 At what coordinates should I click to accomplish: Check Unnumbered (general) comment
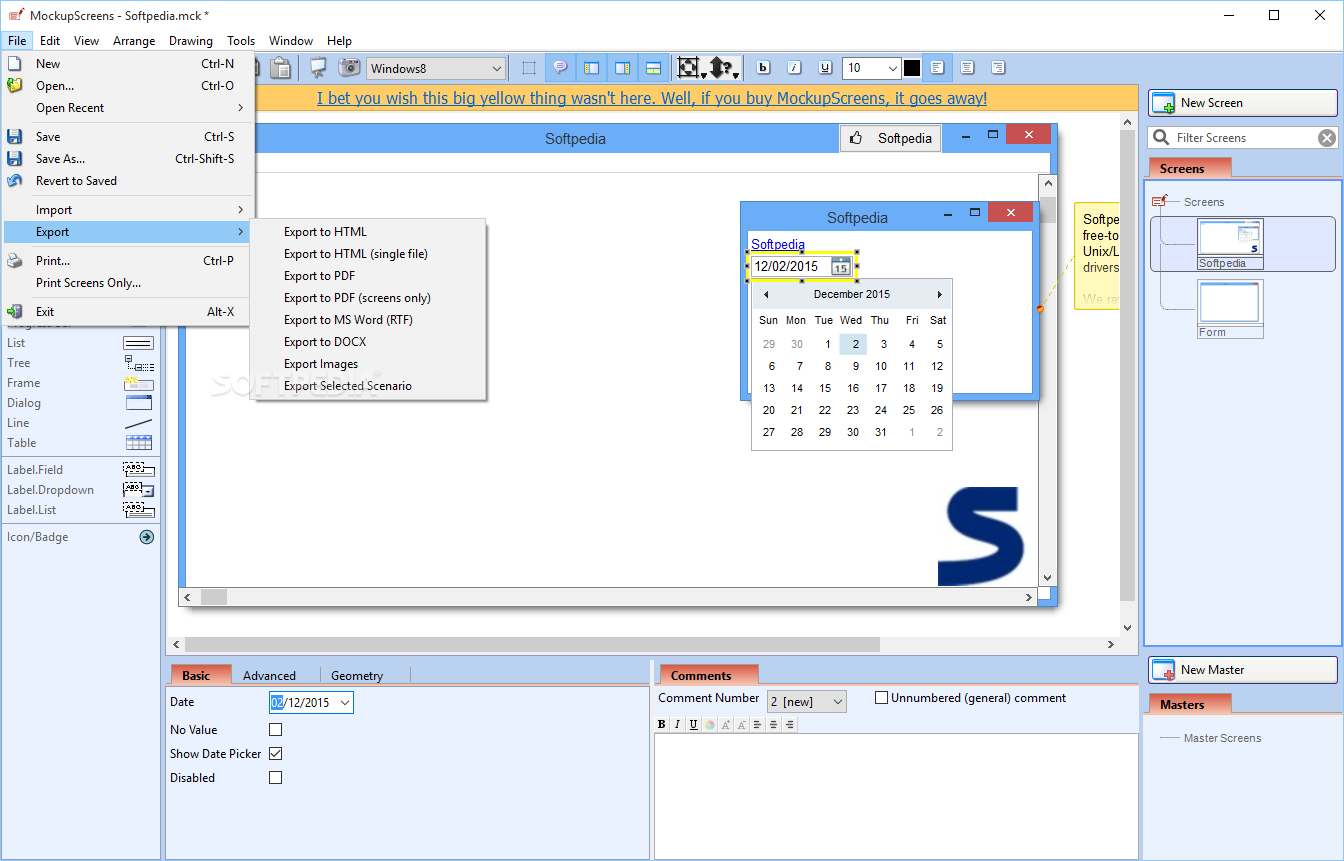[881, 698]
